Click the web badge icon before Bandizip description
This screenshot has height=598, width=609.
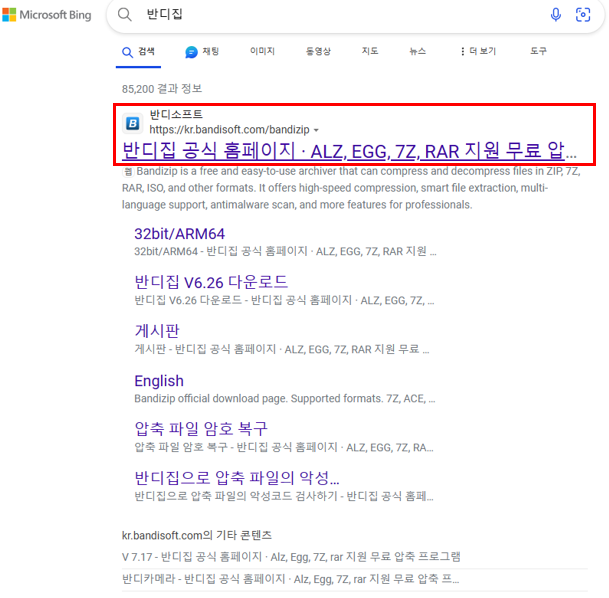(x=128, y=171)
